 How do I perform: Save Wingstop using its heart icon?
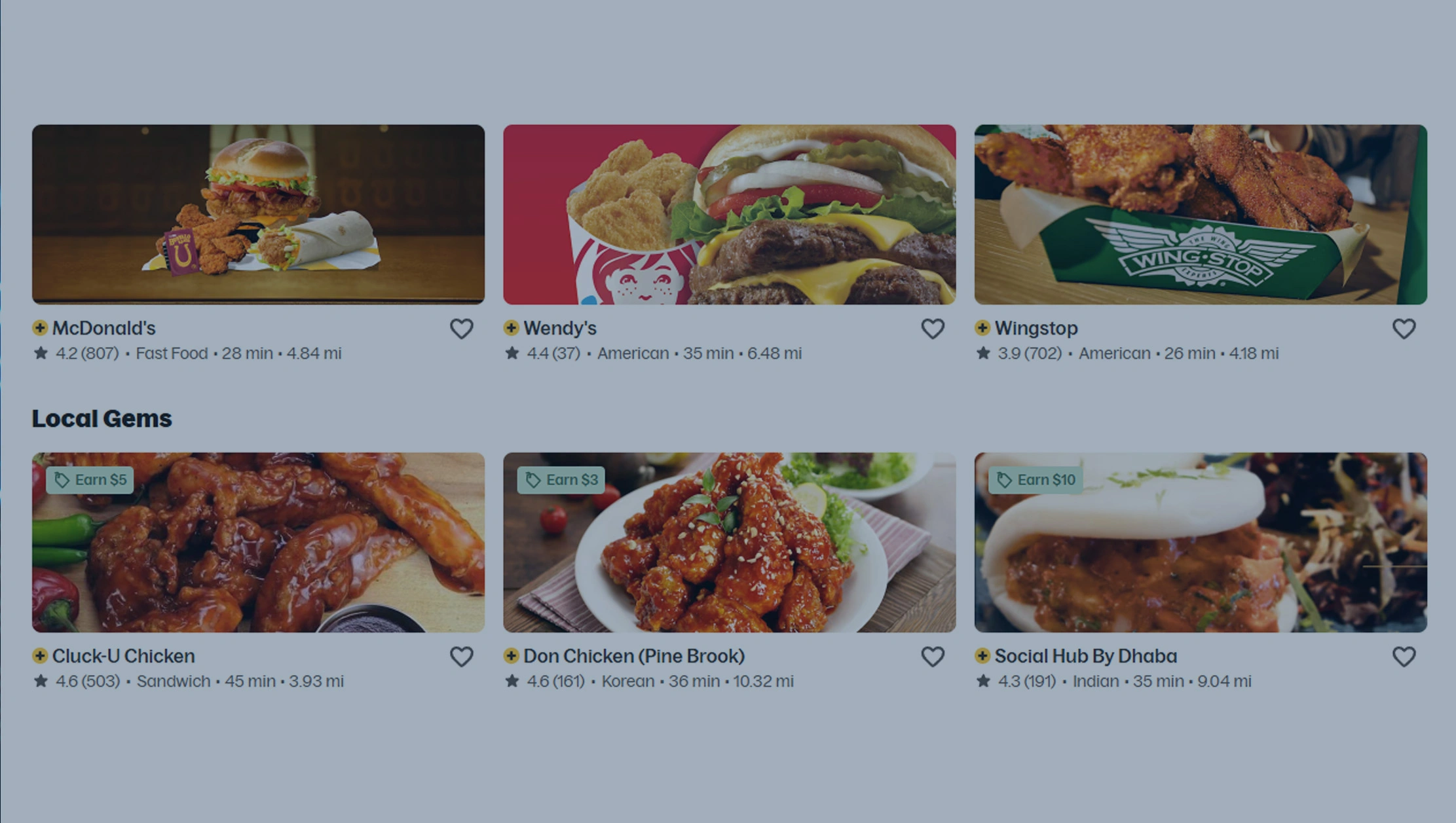pyautogui.click(x=1404, y=329)
